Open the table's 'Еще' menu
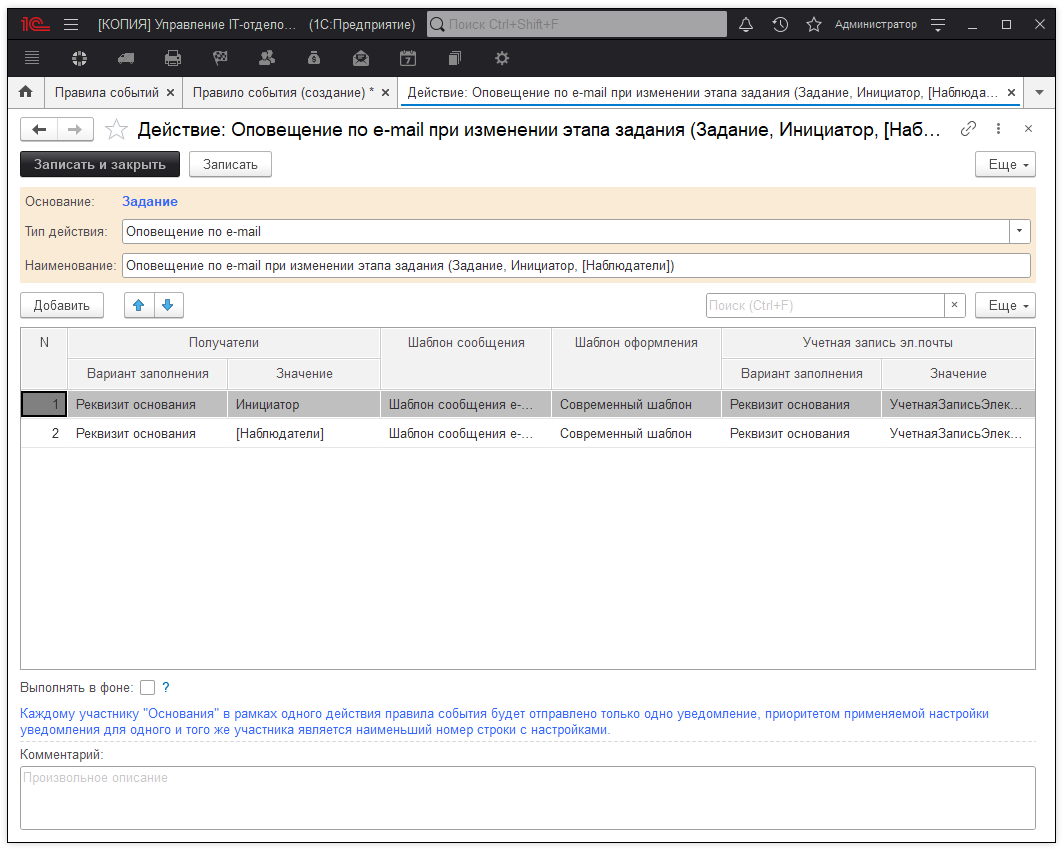The image size is (1063, 850). click(1004, 306)
